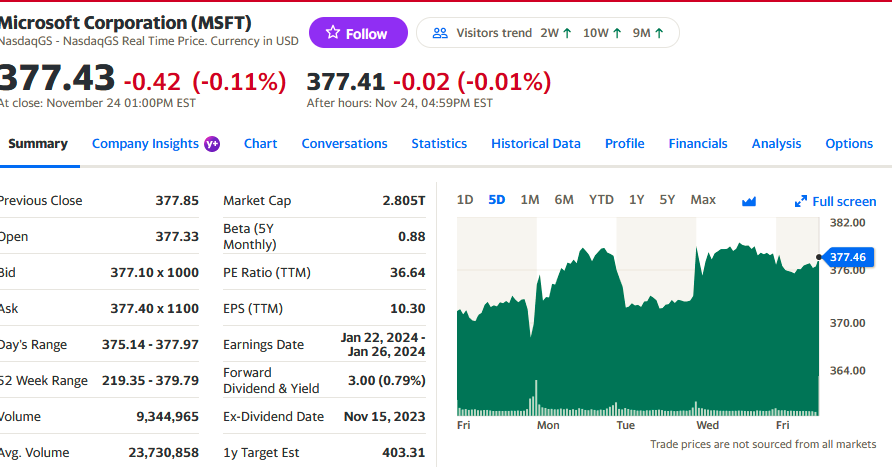892x467 pixels.
Task: Click the Full screen link
Action: click(x=844, y=201)
